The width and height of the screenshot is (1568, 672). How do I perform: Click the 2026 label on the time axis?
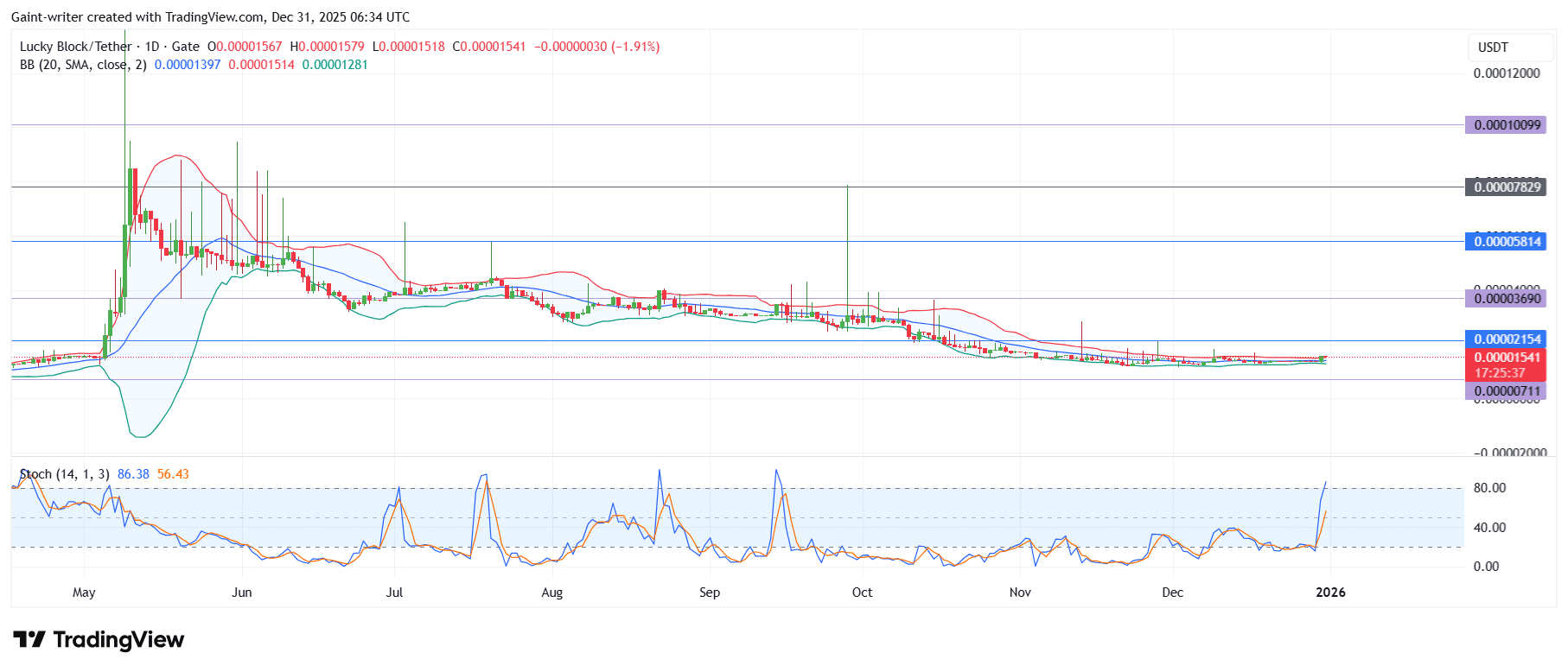(1330, 593)
